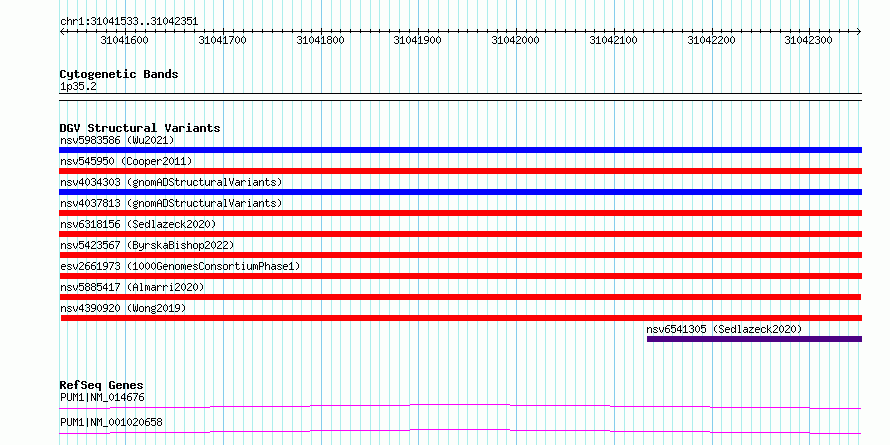This screenshot has height=445, width=890.
Task: Select the red nsv545950 (Cooper2011) variant bar
Action: pyautogui.click(x=460, y=171)
